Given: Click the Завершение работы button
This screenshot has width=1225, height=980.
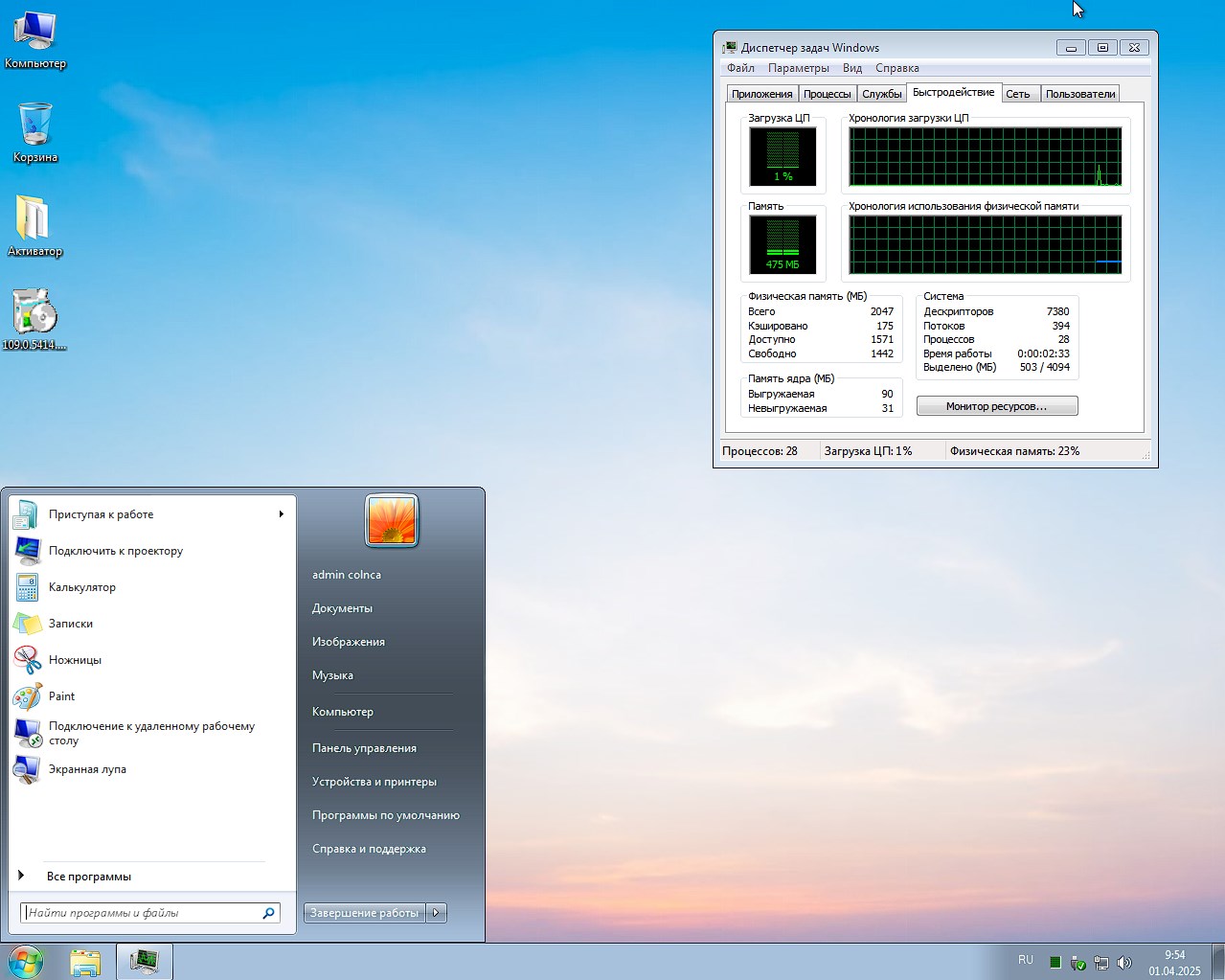Looking at the screenshot, I should pos(364,913).
